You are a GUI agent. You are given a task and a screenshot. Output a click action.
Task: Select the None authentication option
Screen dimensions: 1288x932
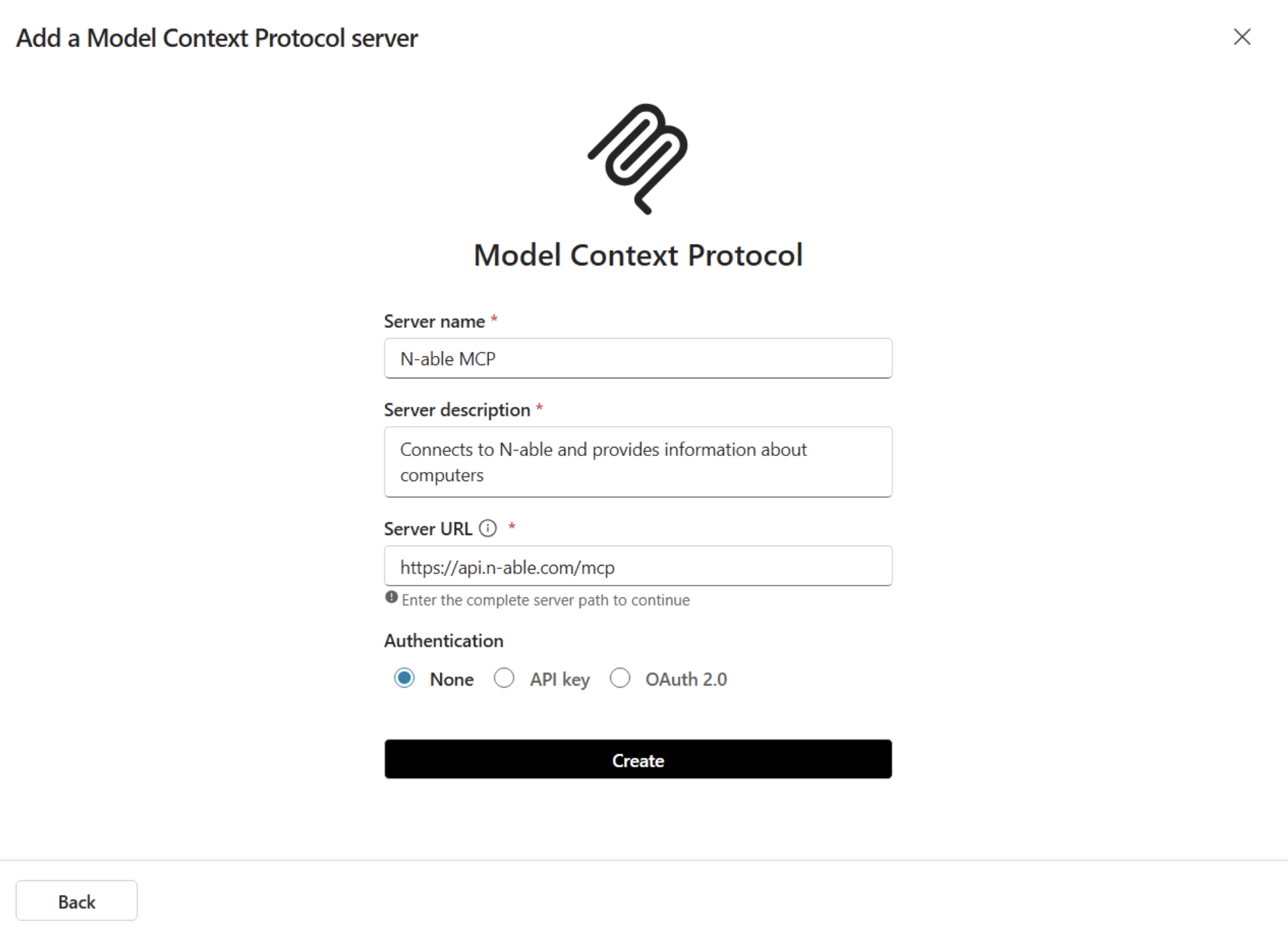404,678
